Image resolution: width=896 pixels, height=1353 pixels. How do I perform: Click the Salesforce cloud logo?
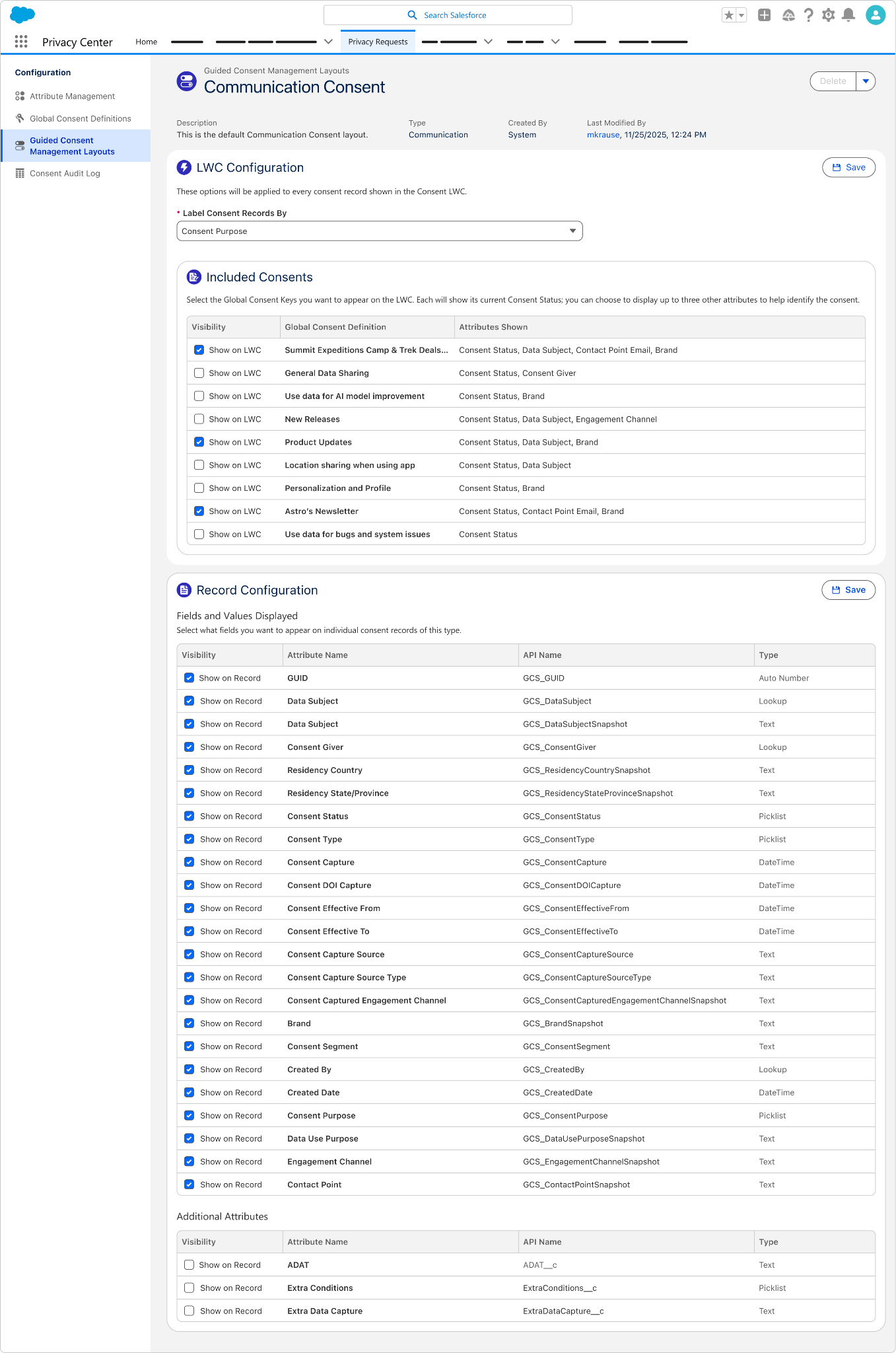coord(22,15)
